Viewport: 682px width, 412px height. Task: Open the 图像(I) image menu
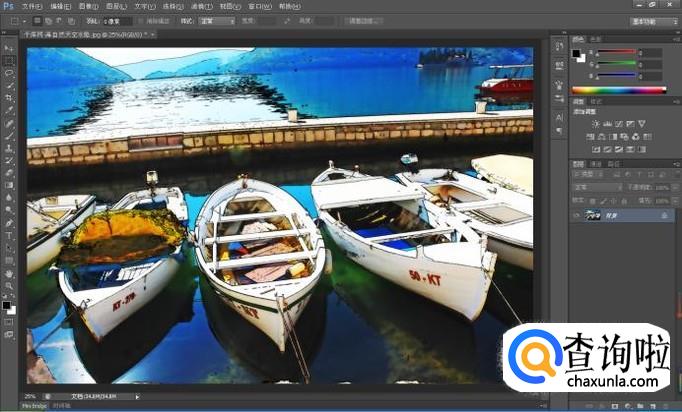[x=87, y=6]
